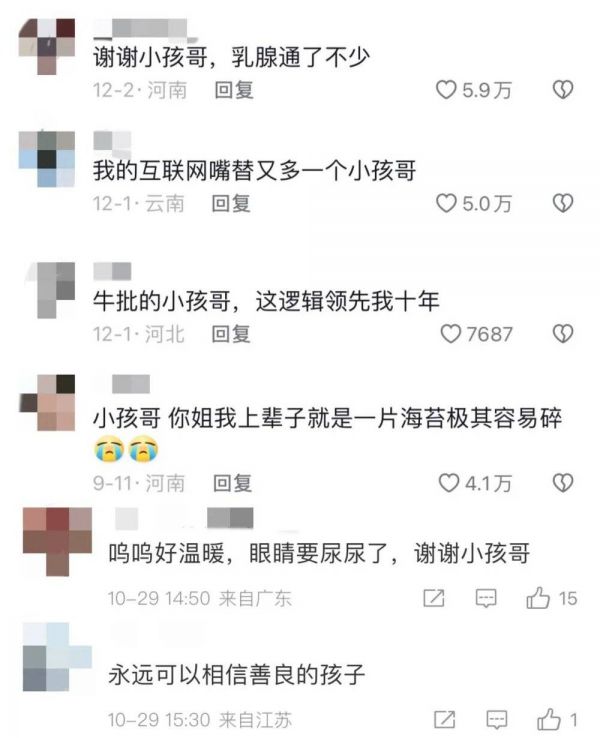Reply to the 河北 12-1 comment
Screen dimensions: 600x738
click(231, 334)
